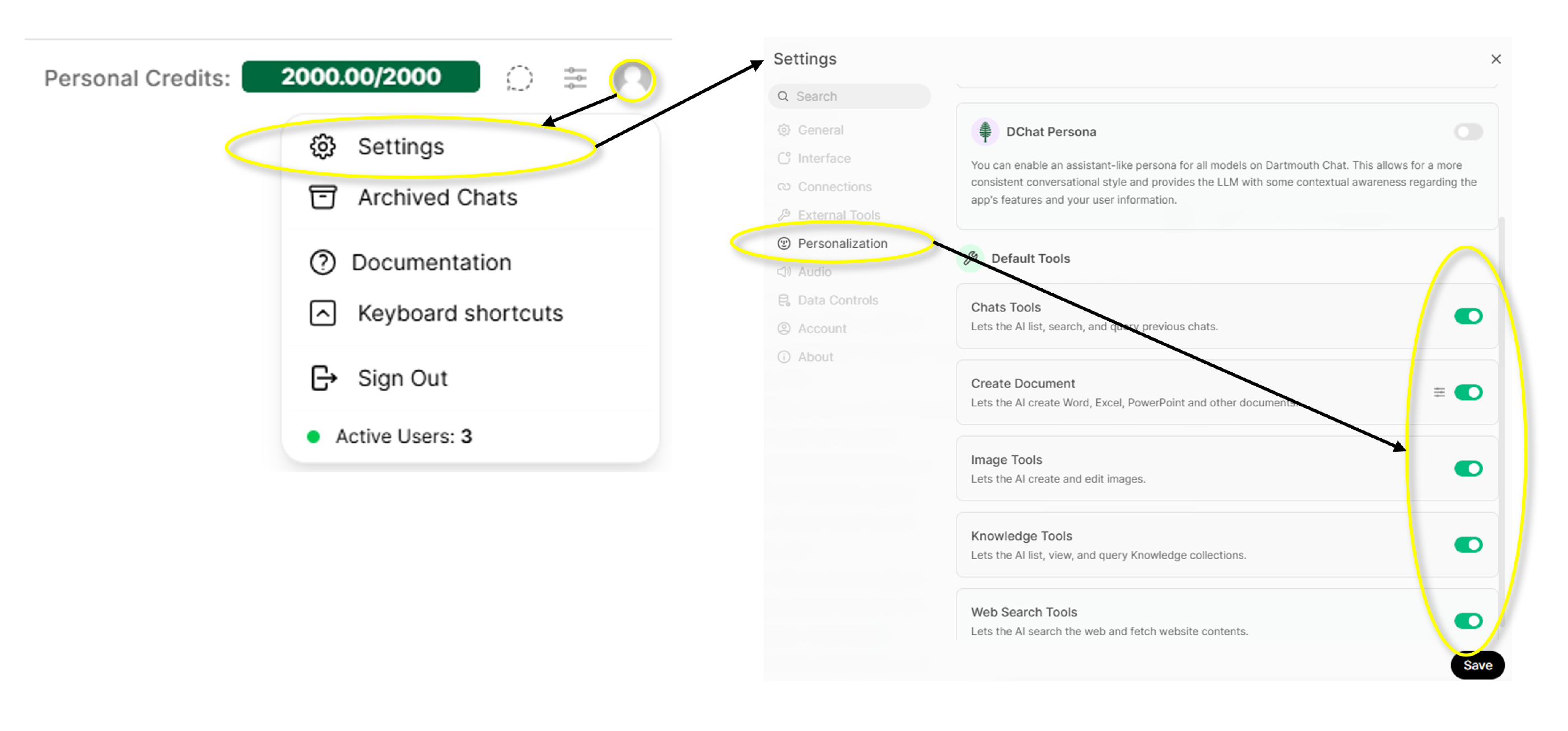This screenshot has width=1568, height=731.
Task: Click the Personalization face icon
Action: point(784,243)
